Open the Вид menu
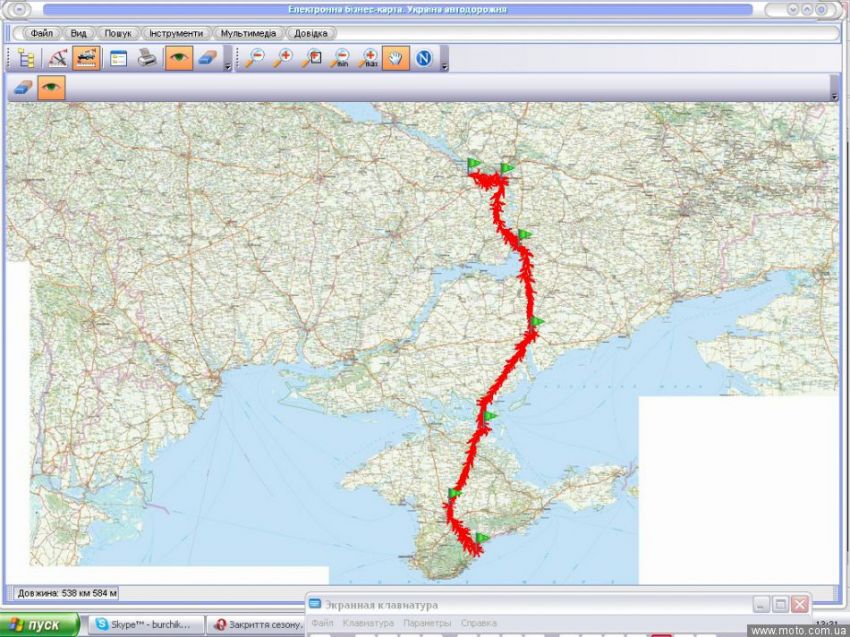This screenshot has height=637, width=850. tap(79, 33)
